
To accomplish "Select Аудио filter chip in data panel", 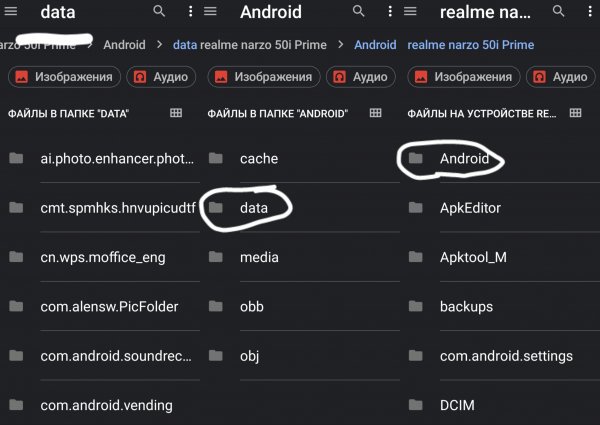I will pos(161,77).
